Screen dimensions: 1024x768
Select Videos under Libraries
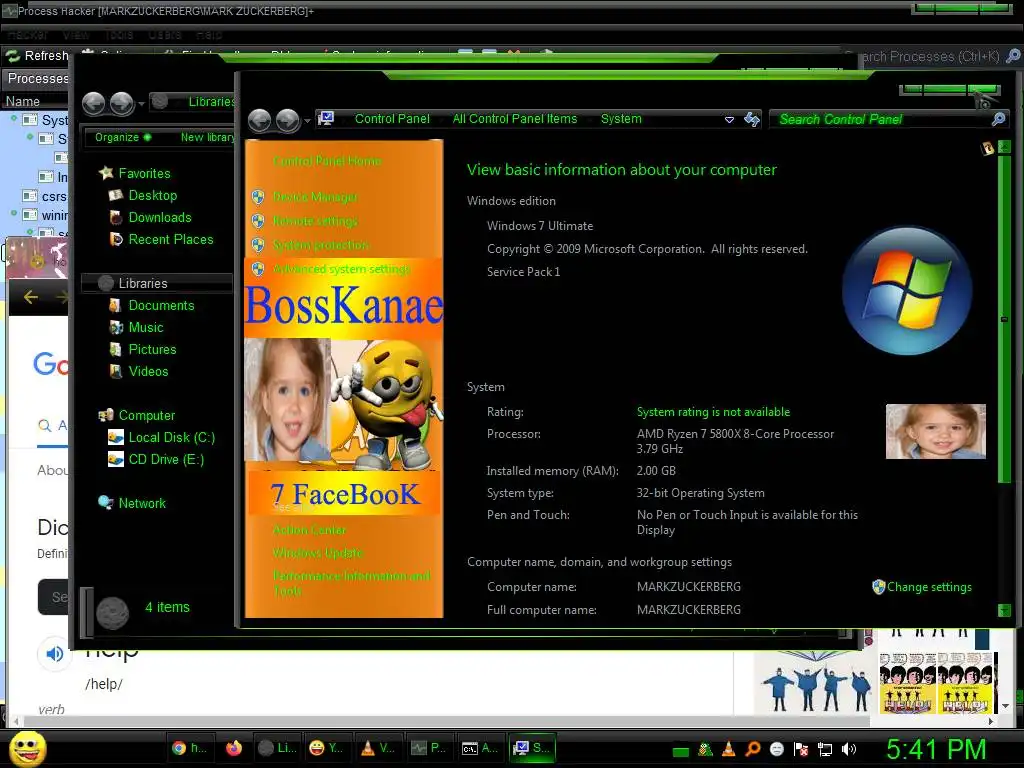[x=148, y=371]
